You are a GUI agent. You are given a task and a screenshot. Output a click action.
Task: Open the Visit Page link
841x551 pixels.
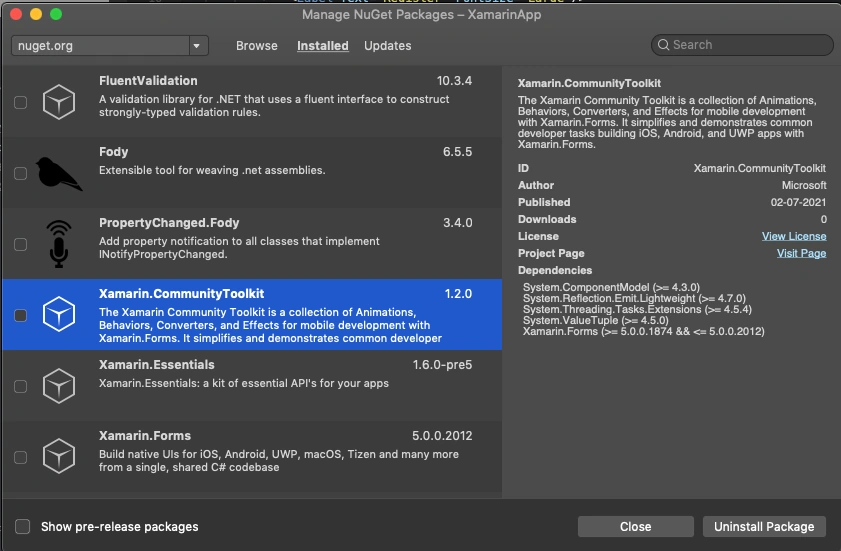click(801, 253)
